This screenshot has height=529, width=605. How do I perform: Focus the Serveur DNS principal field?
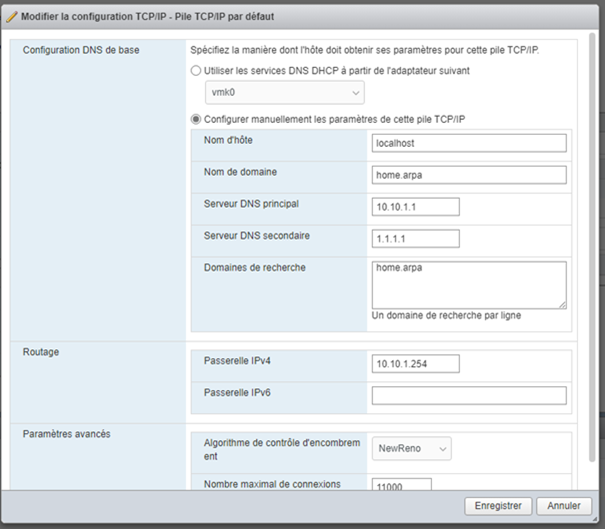(415, 207)
